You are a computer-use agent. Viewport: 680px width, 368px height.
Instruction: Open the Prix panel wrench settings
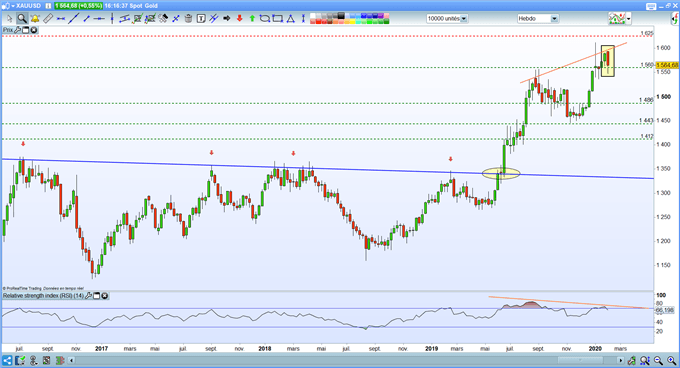pos(17,30)
